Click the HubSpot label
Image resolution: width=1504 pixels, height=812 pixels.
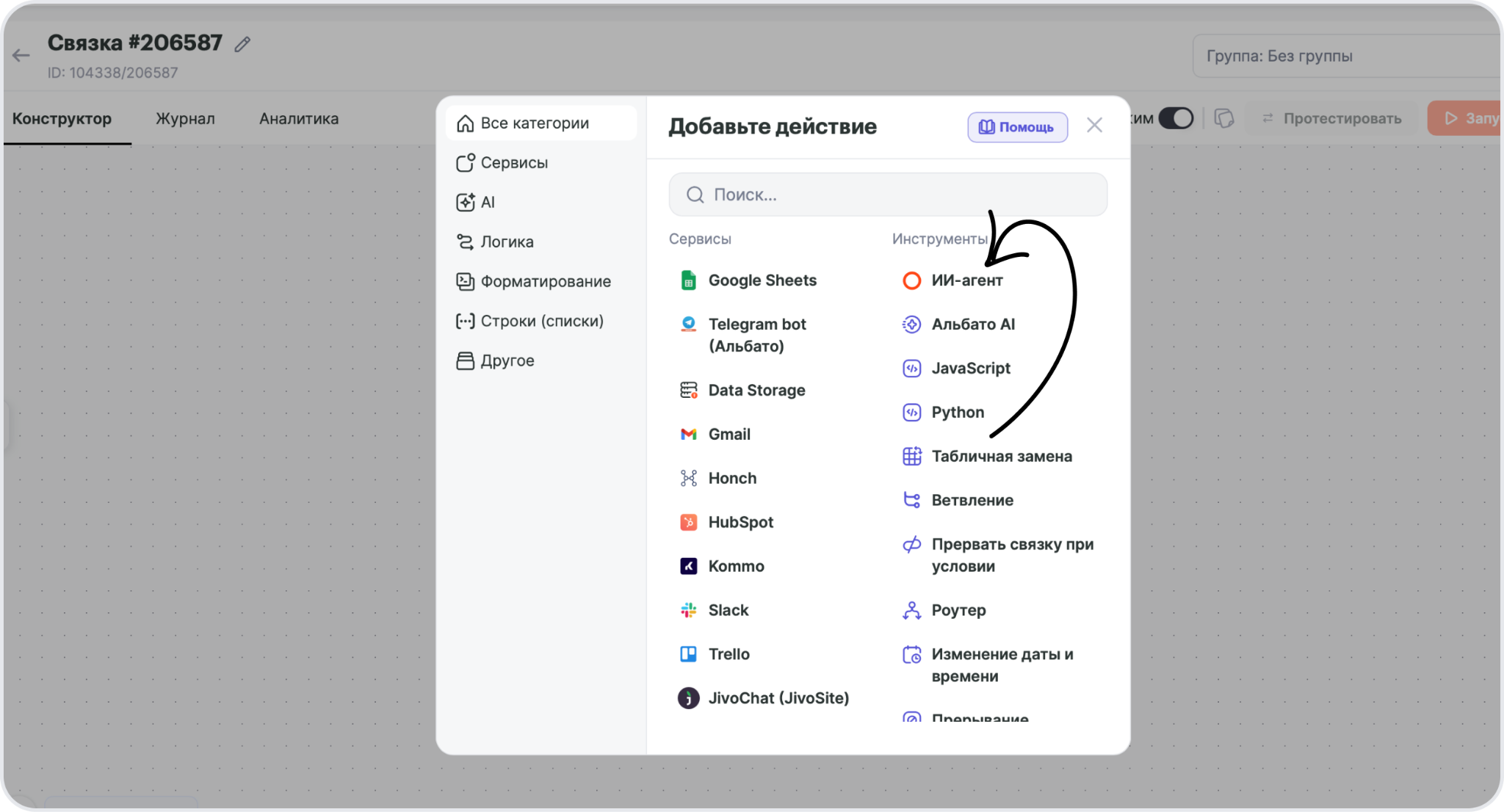coord(741,523)
